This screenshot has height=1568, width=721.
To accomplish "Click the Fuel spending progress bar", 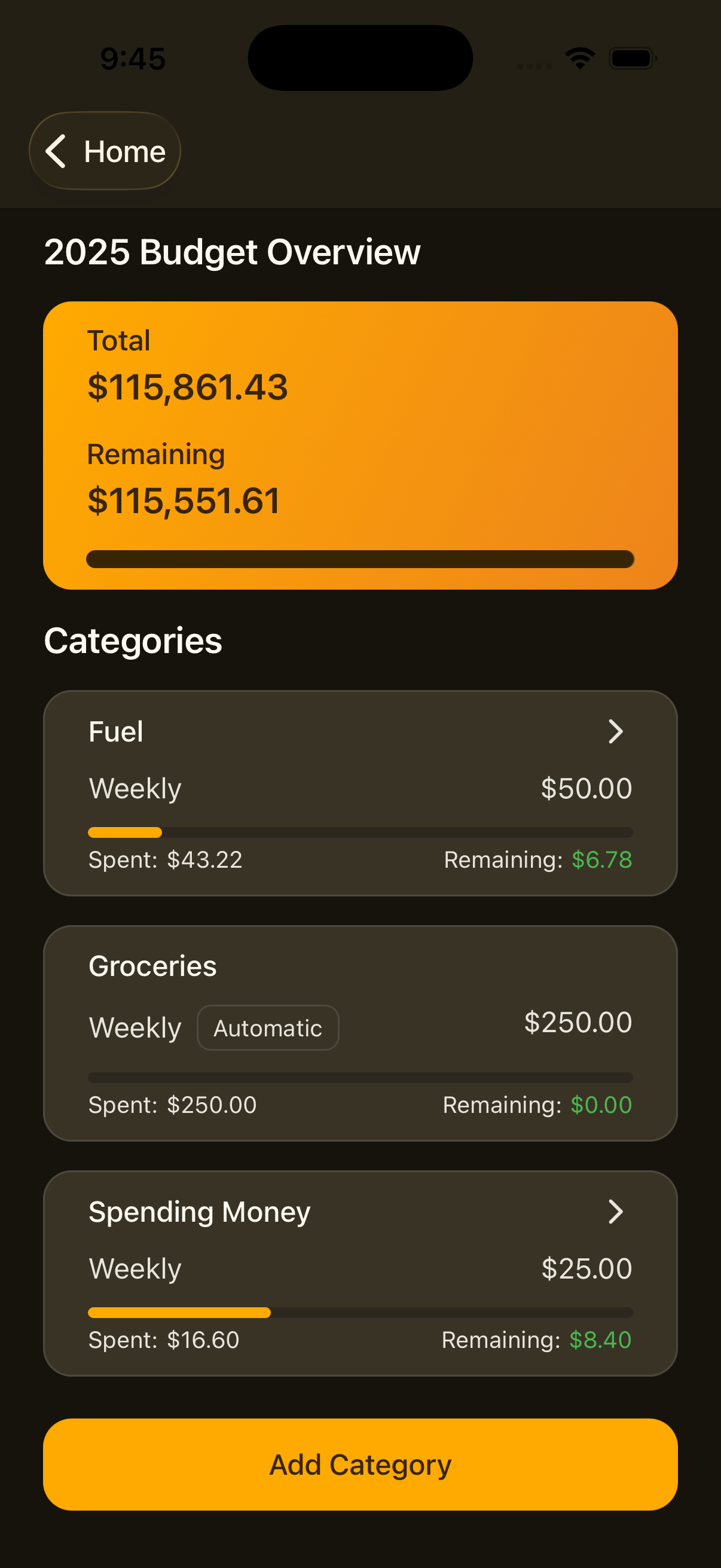I will [x=360, y=832].
